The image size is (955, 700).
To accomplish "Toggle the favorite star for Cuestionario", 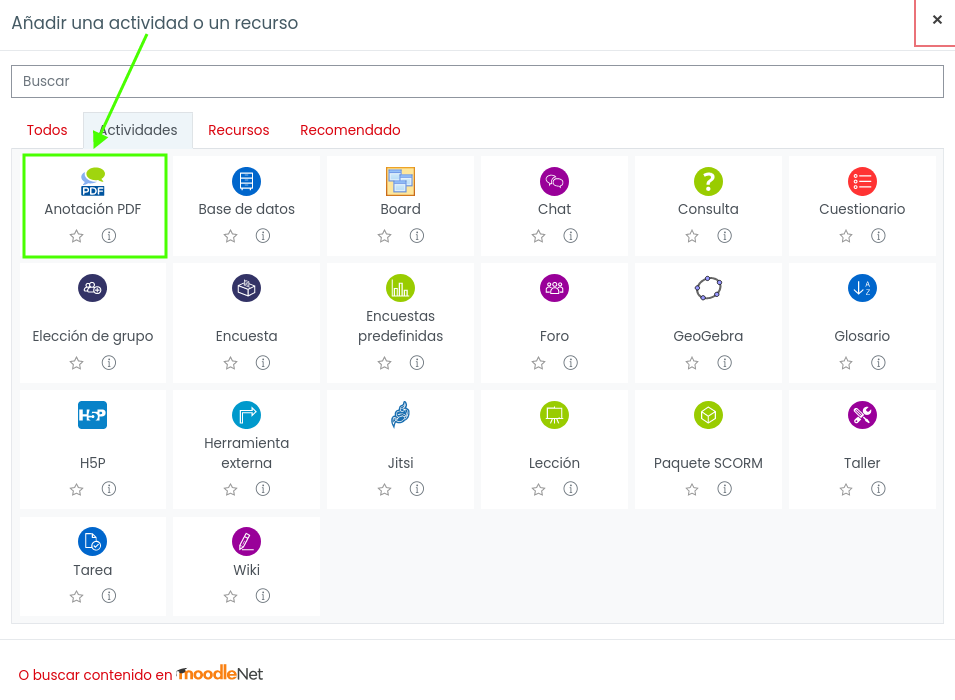I will point(846,236).
